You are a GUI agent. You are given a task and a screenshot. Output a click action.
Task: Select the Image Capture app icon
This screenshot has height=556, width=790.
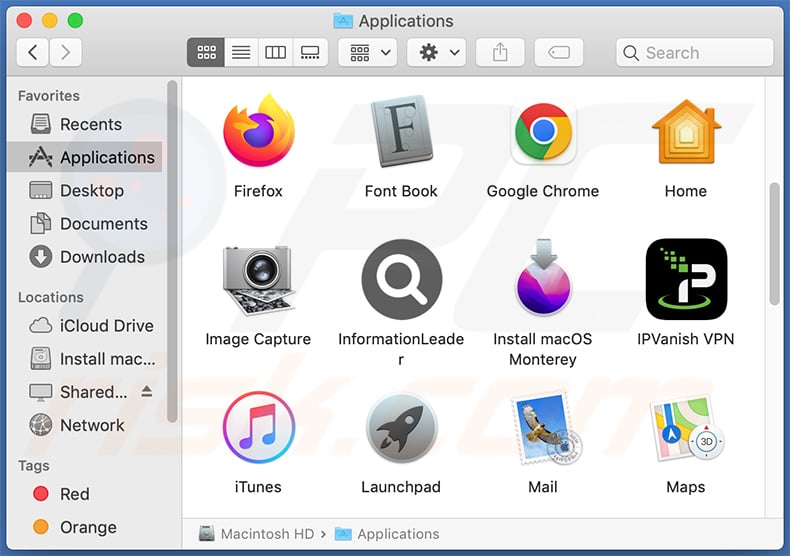point(258,280)
